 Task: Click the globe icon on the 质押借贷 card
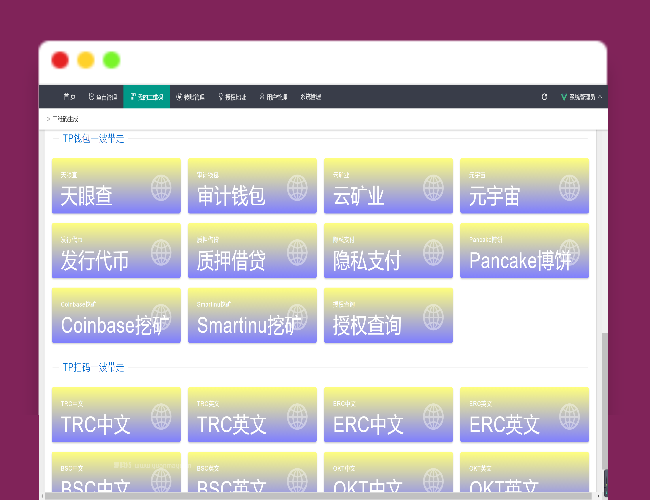pyautogui.click(x=297, y=252)
